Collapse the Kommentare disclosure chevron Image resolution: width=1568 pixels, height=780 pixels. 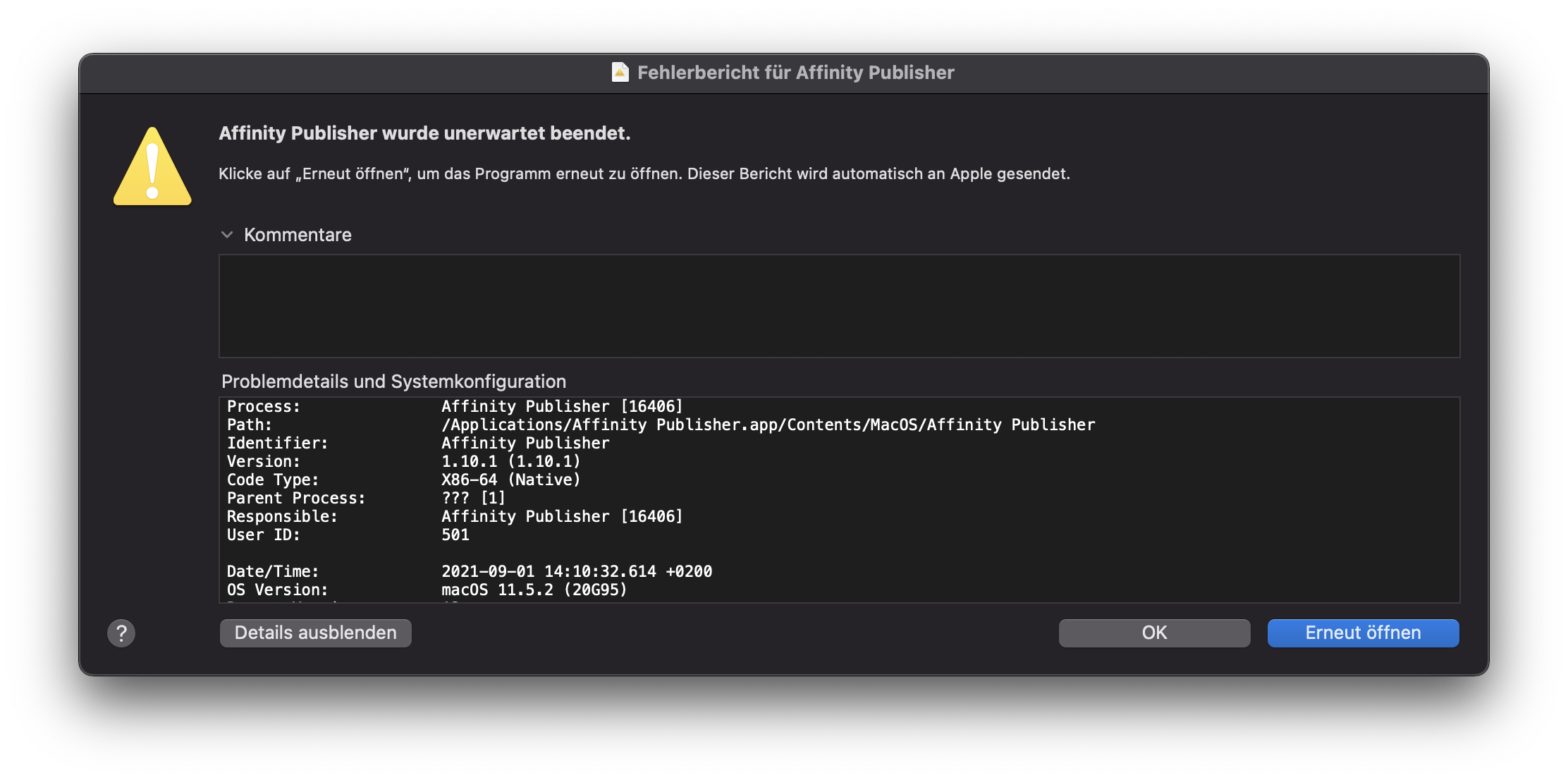(227, 235)
